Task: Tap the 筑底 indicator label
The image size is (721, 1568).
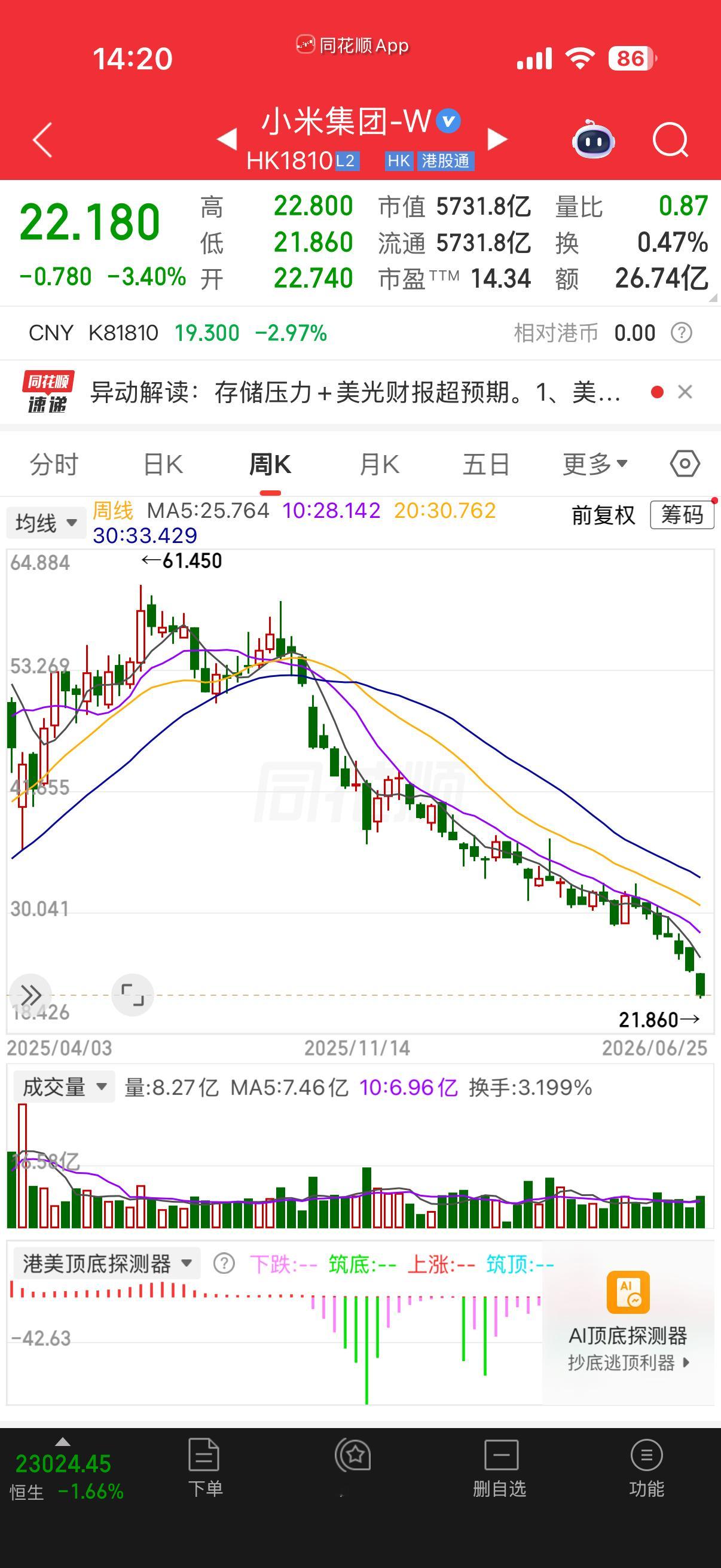Action: click(362, 1264)
